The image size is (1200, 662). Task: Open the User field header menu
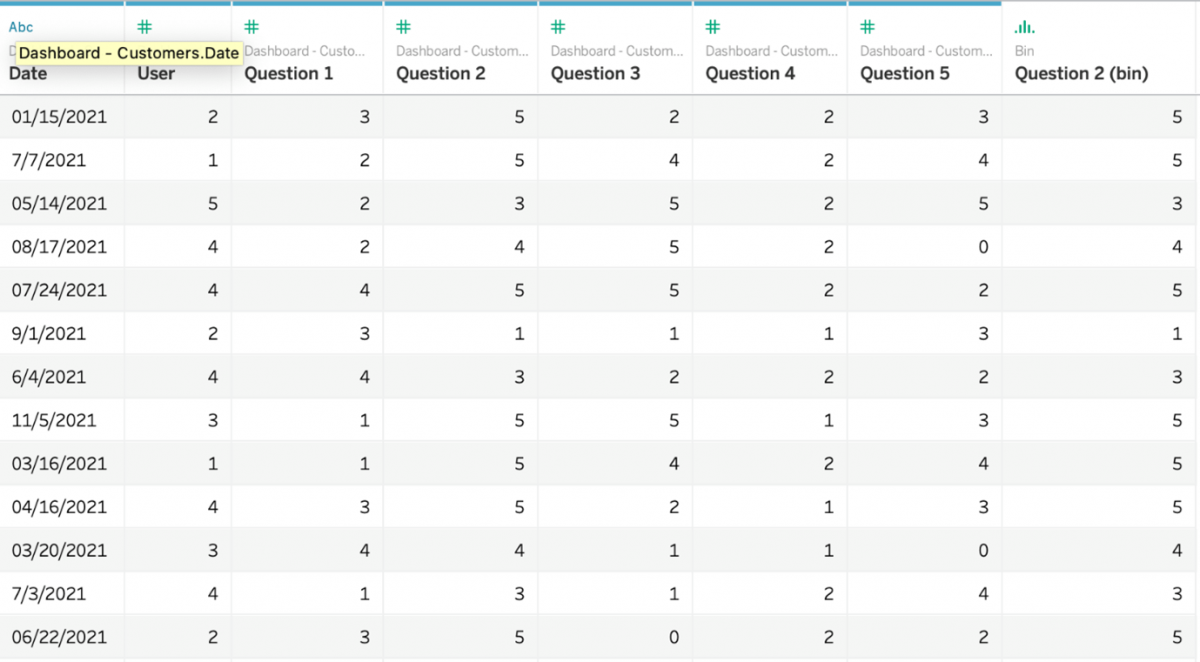(155, 73)
